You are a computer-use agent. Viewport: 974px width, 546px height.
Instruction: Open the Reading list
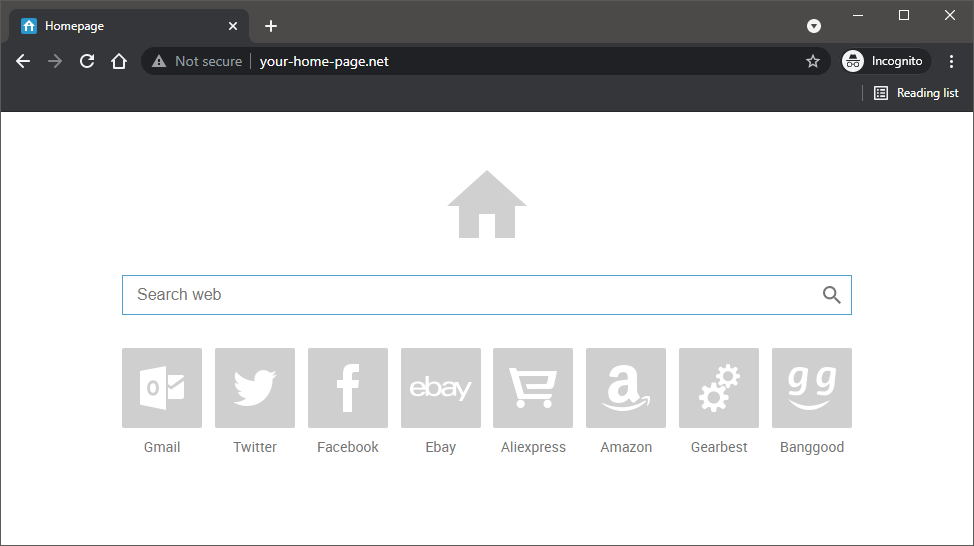(x=916, y=93)
